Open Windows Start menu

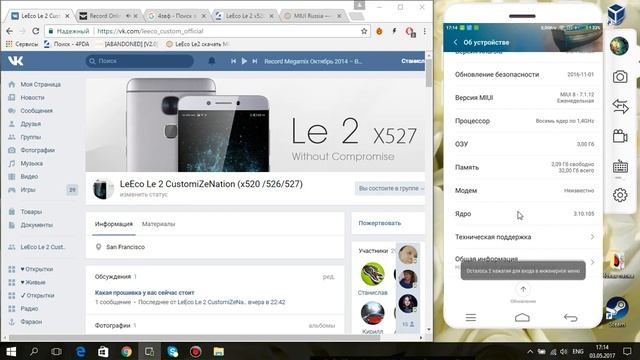(11, 351)
